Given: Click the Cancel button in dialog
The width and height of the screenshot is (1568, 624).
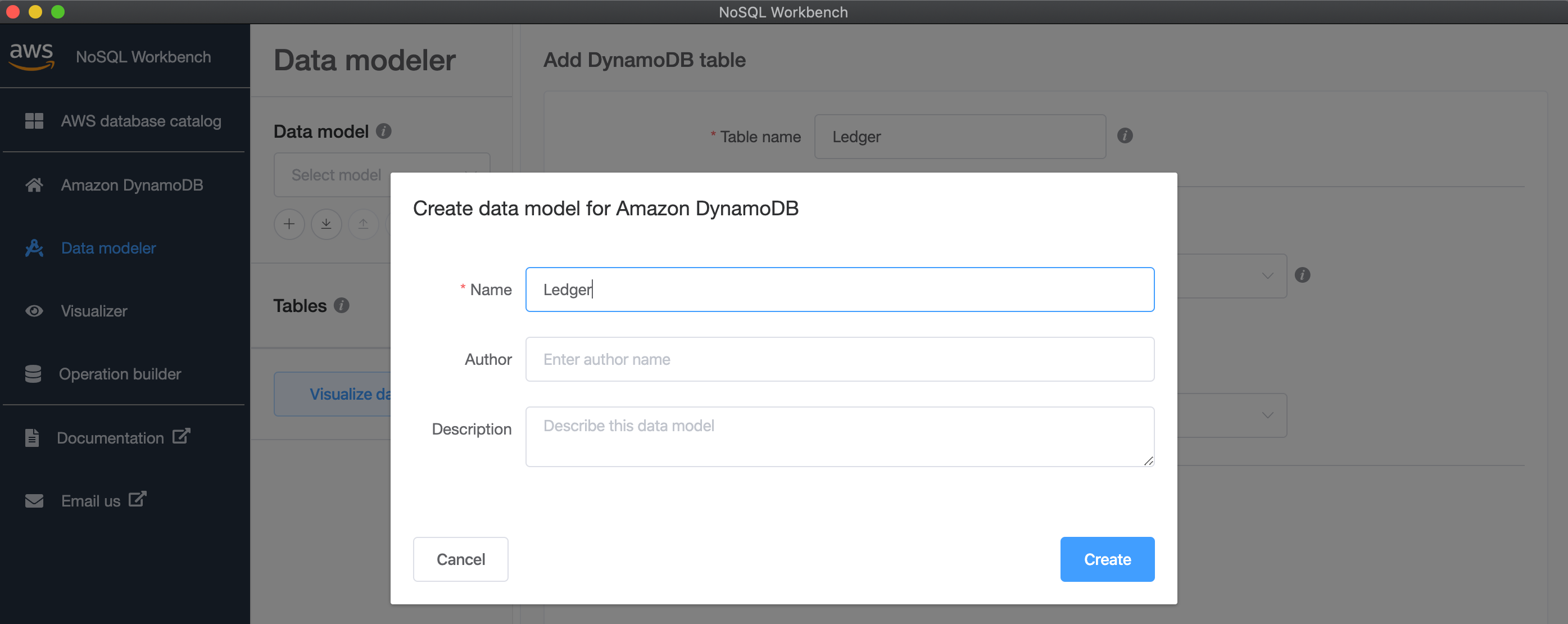Looking at the screenshot, I should tap(461, 559).
